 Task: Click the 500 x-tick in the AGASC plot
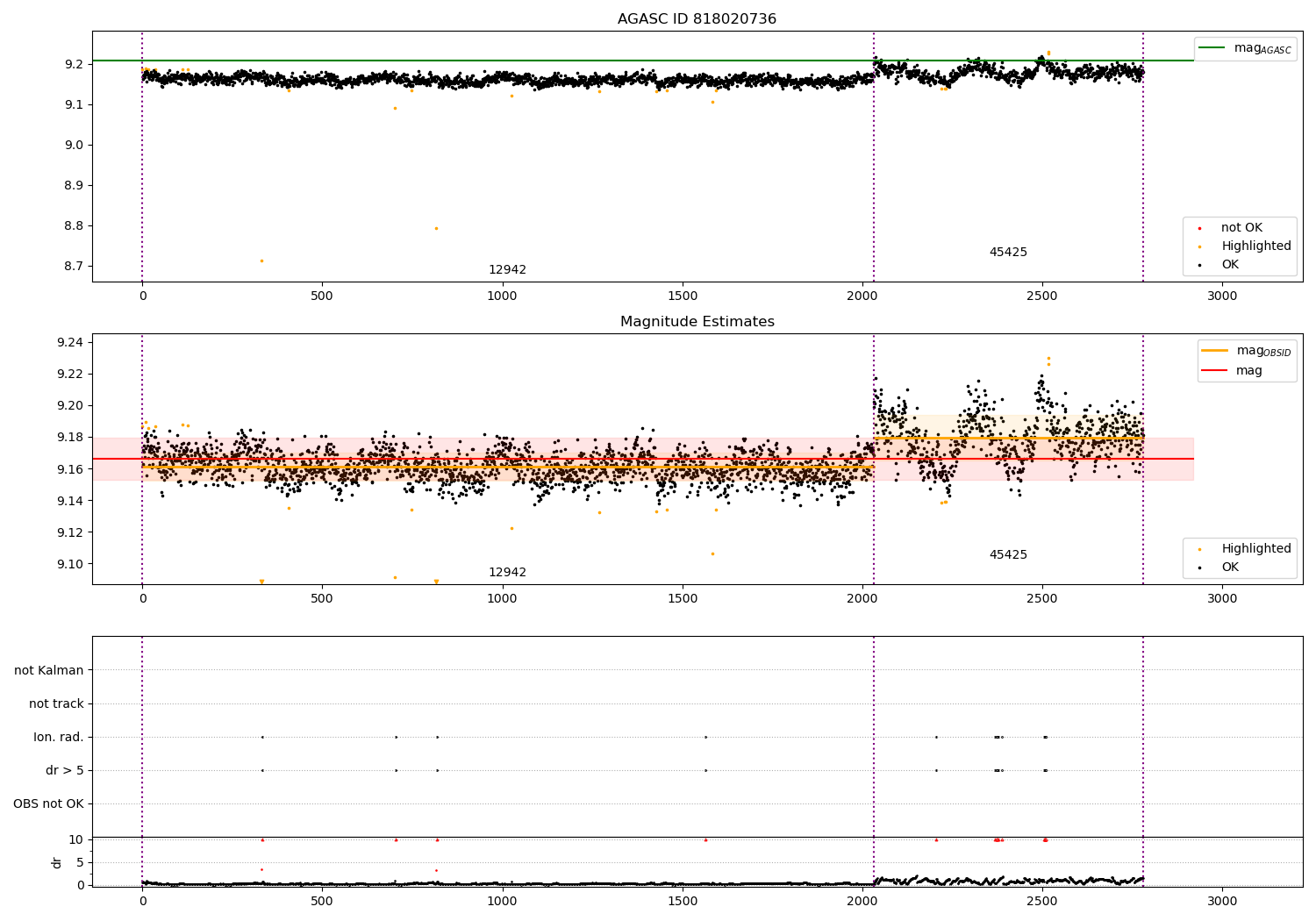click(322, 296)
